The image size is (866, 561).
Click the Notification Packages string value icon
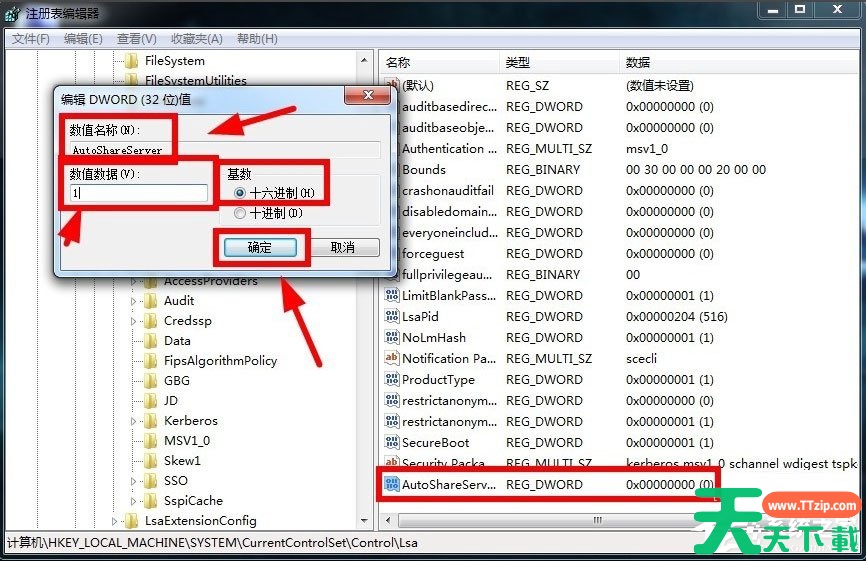click(392, 359)
